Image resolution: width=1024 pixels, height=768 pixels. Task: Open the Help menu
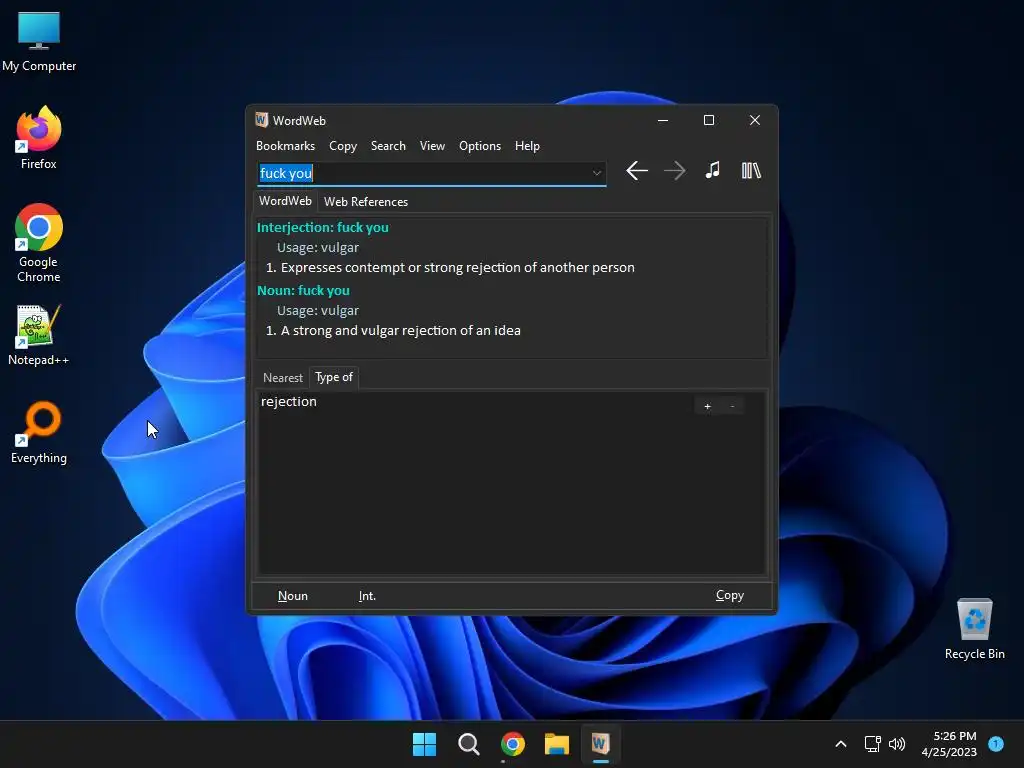[x=527, y=146]
